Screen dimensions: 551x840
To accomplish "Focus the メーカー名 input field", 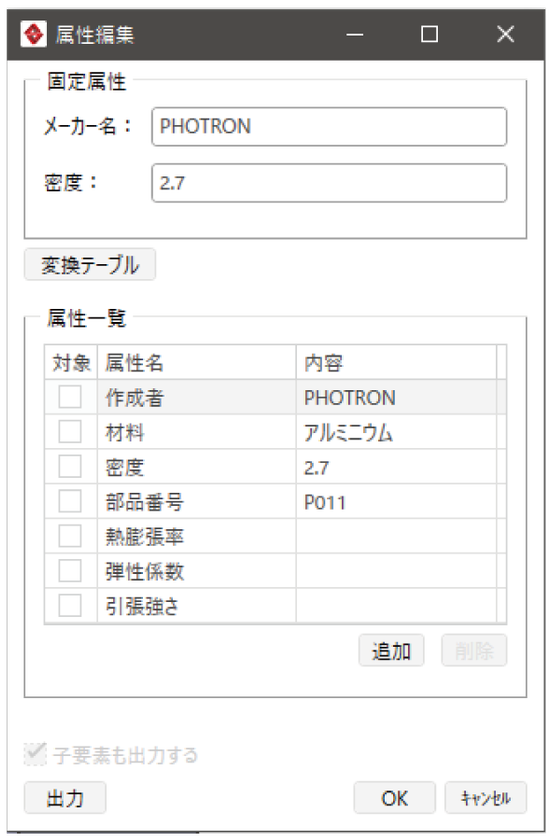I will (x=329, y=126).
